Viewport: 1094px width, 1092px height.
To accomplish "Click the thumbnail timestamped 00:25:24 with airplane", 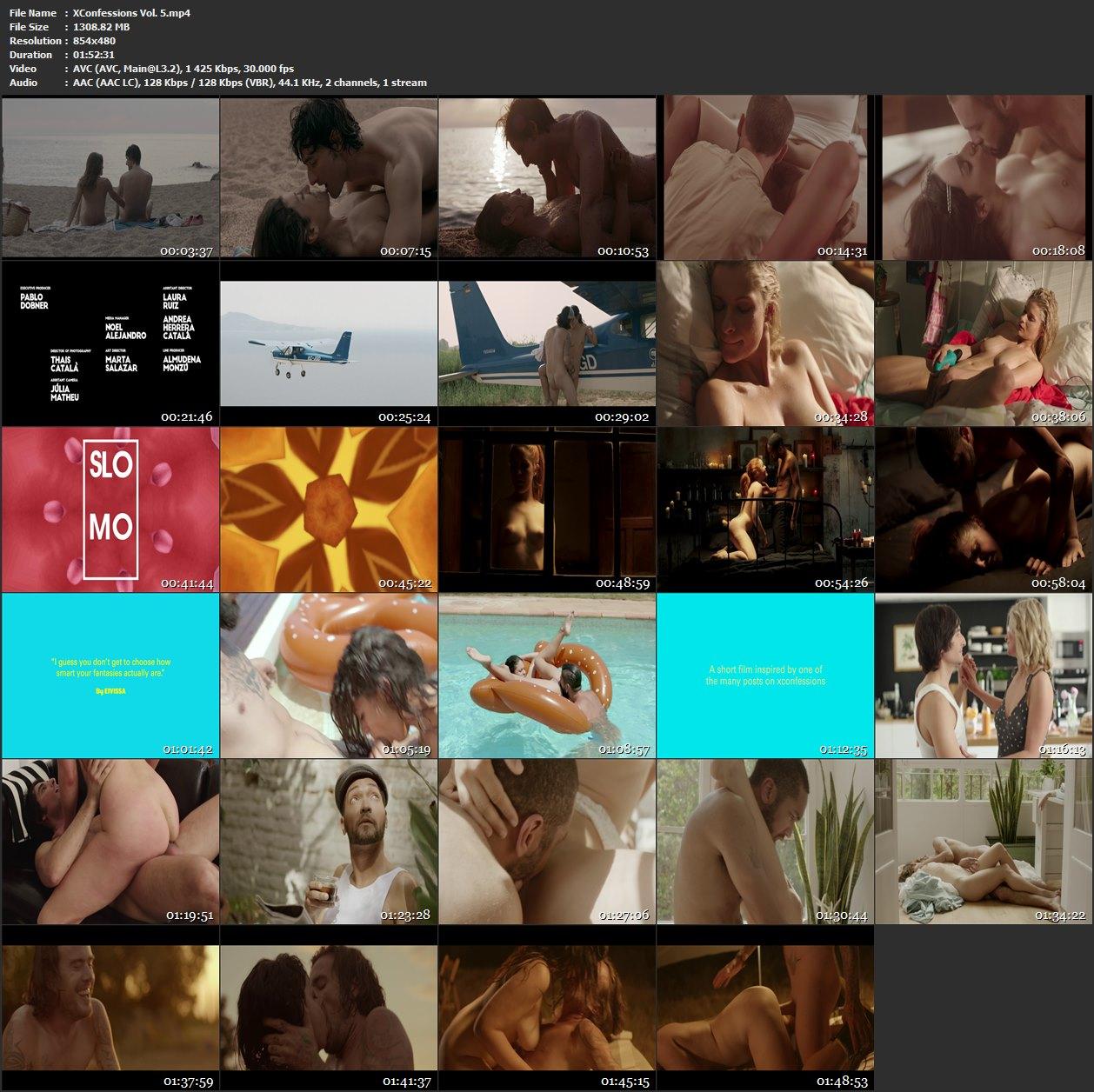I will (329, 344).
